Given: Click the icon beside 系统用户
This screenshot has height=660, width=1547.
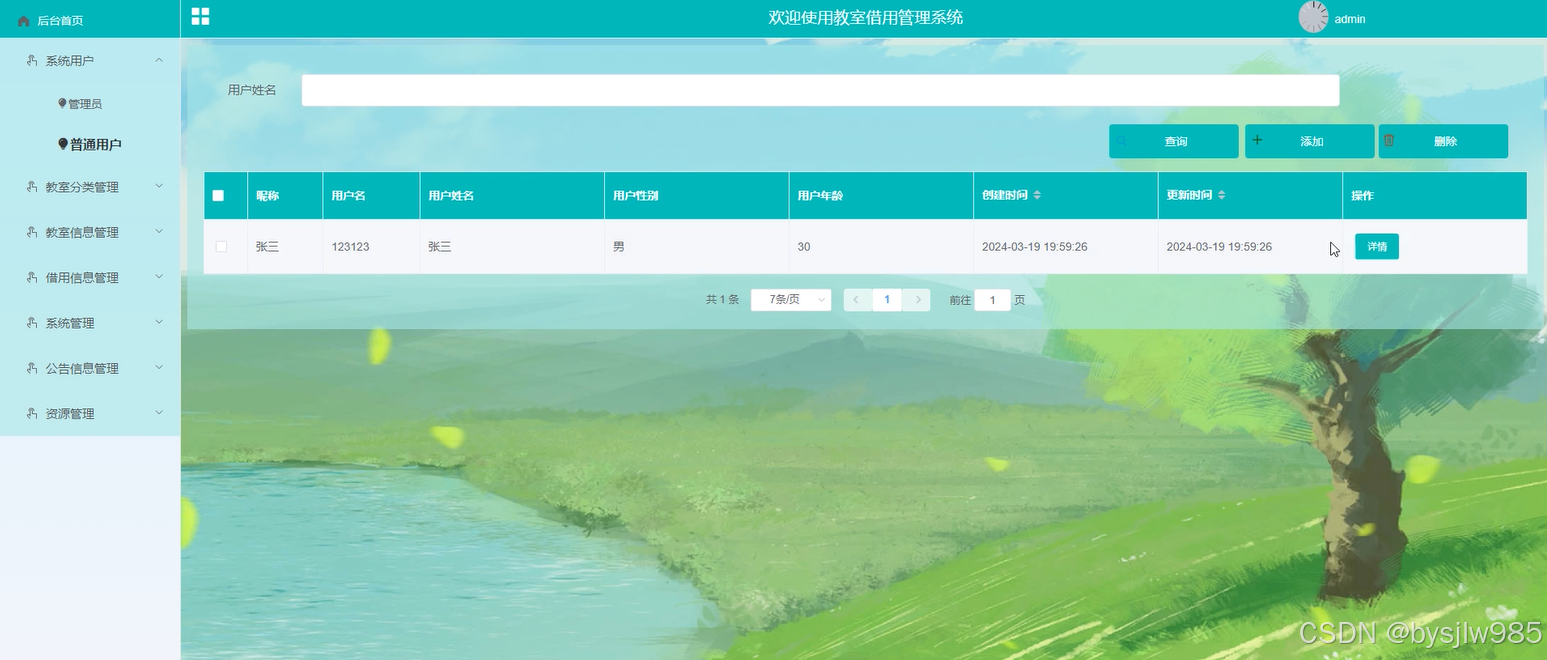Looking at the screenshot, I should tap(32, 61).
